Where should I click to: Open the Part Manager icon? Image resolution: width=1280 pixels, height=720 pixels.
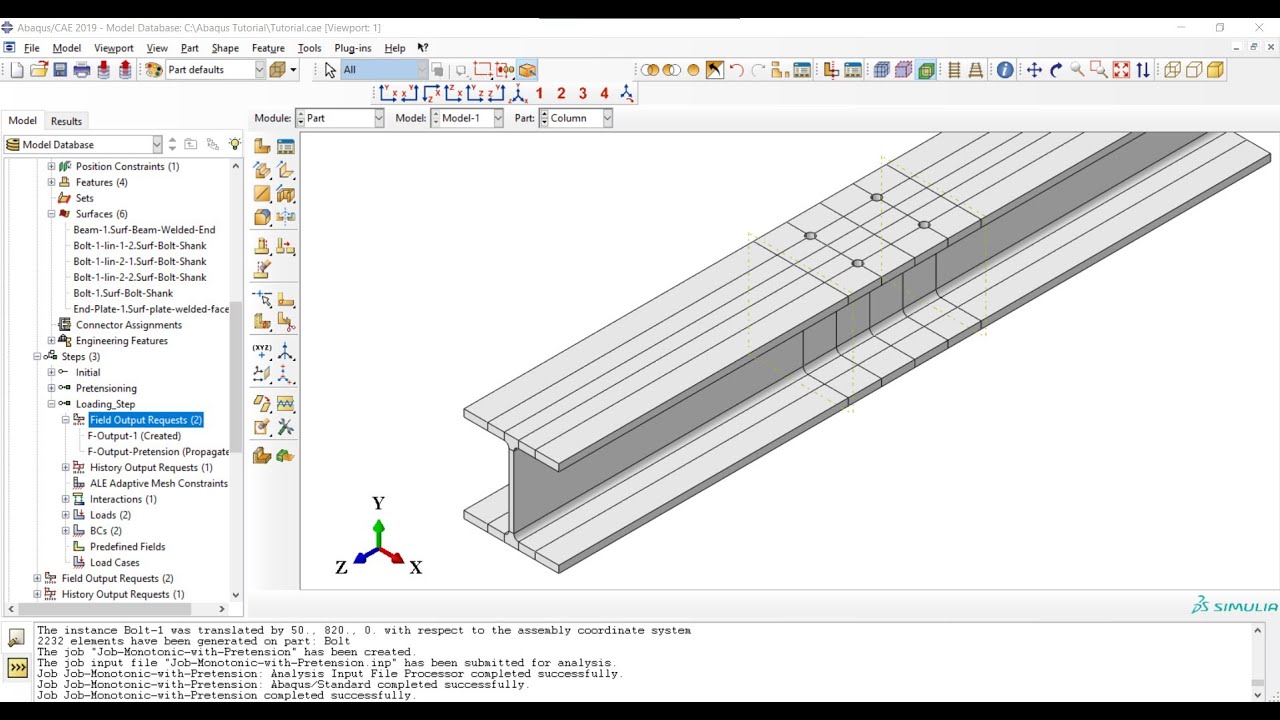click(x=286, y=146)
